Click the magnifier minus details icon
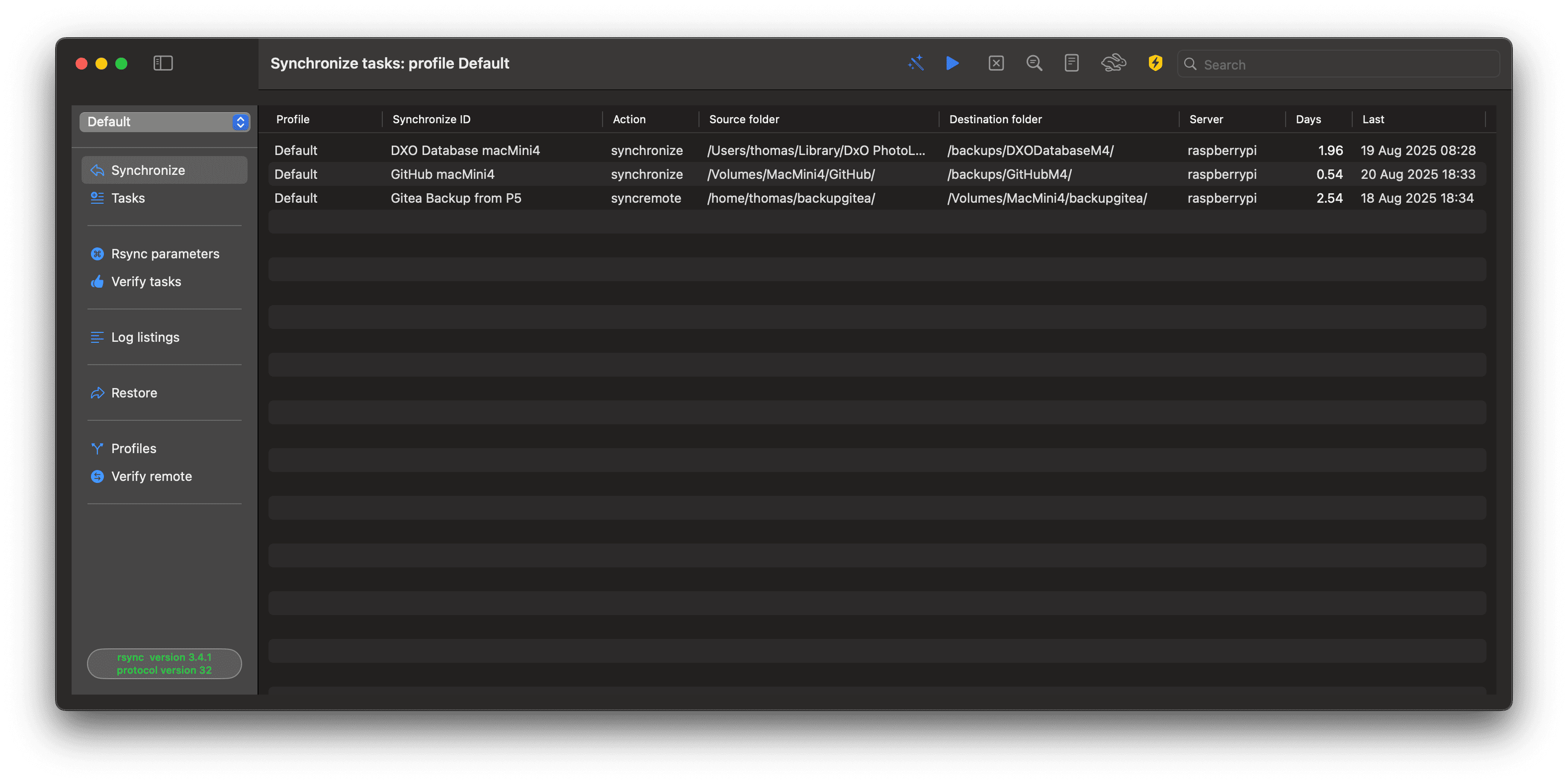Viewport: 1568px width, 784px height. click(x=1034, y=63)
